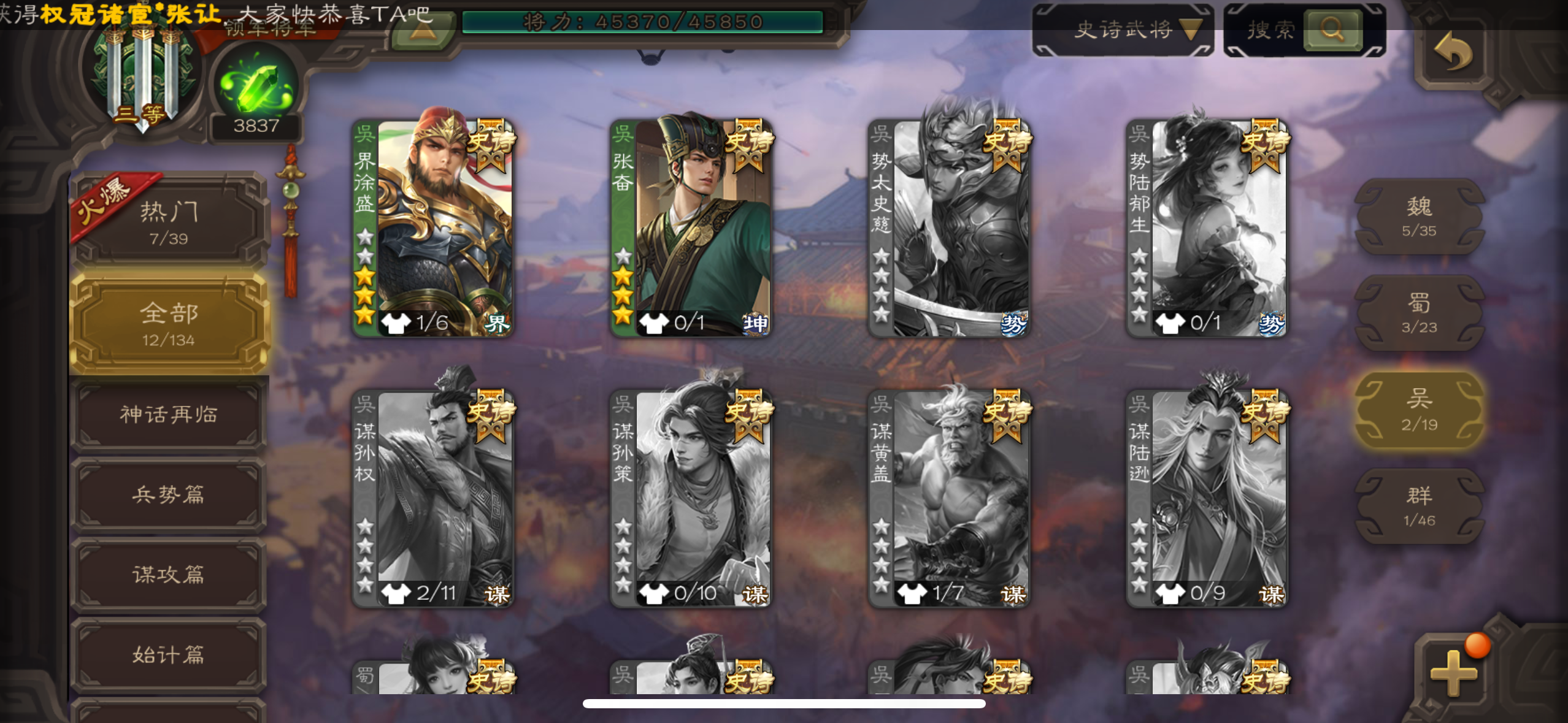Filter by 蜀 faction 3/23
1568x723 pixels.
pyautogui.click(x=1420, y=313)
